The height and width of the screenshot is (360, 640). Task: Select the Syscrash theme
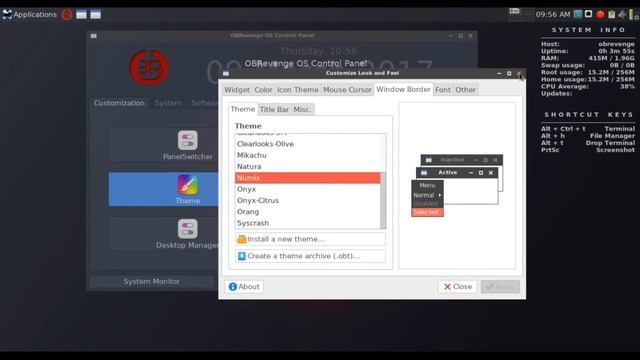click(307, 223)
